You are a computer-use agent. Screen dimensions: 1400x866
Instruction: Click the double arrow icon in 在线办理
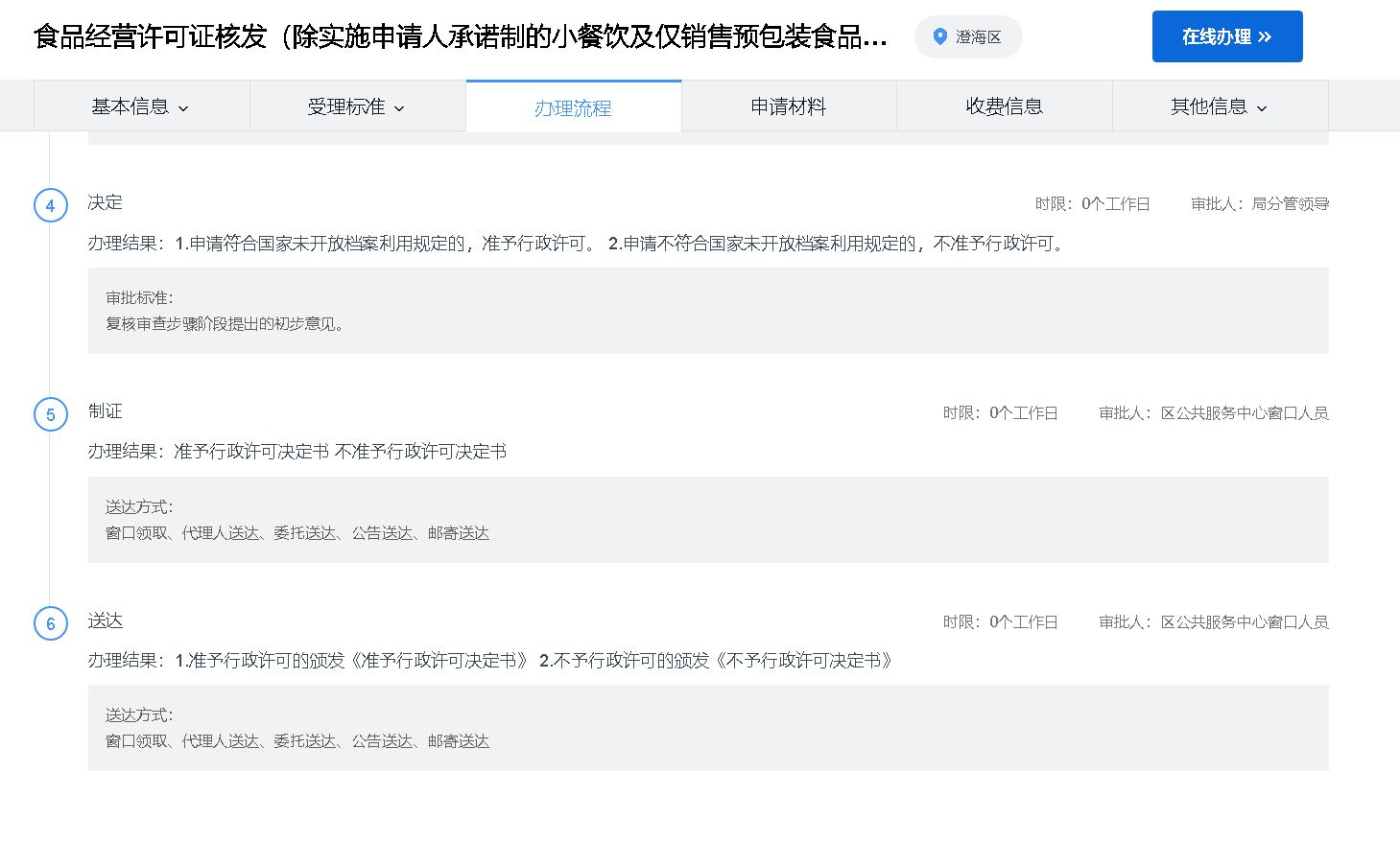point(1265,36)
